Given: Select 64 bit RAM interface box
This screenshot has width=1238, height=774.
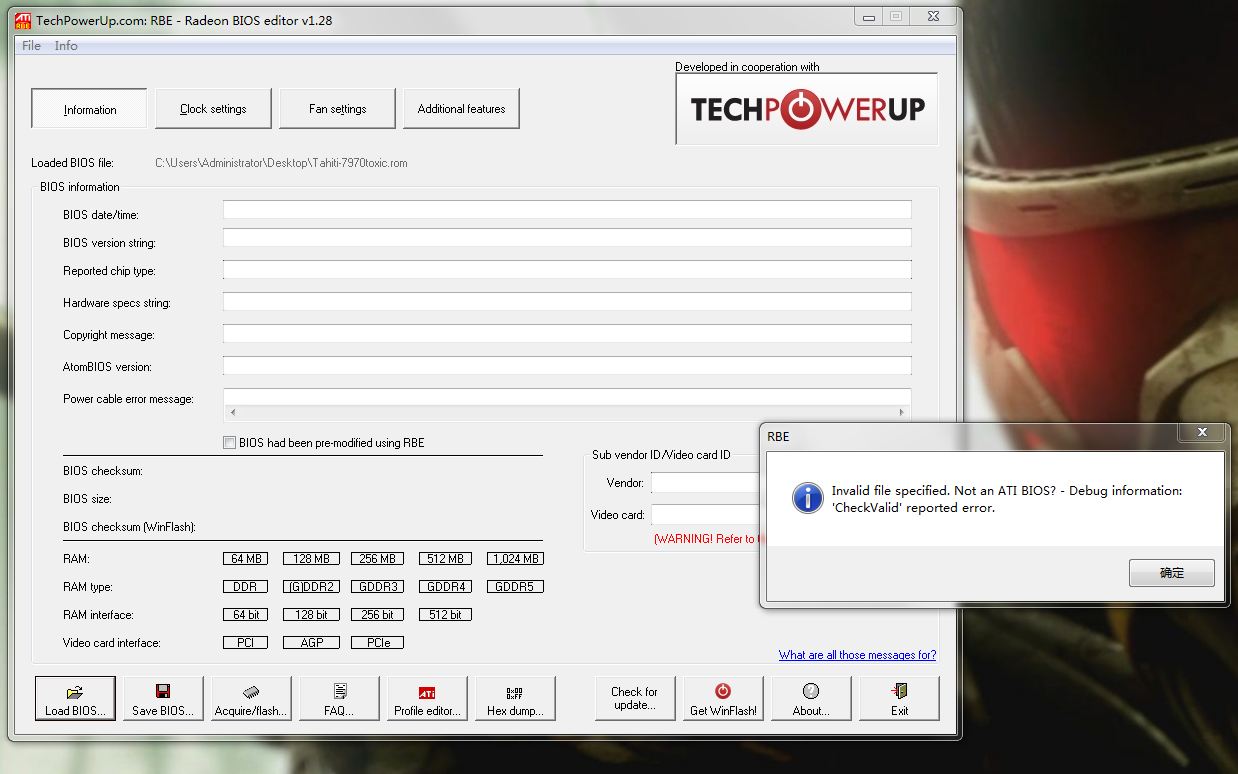Looking at the screenshot, I should tap(246, 615).
